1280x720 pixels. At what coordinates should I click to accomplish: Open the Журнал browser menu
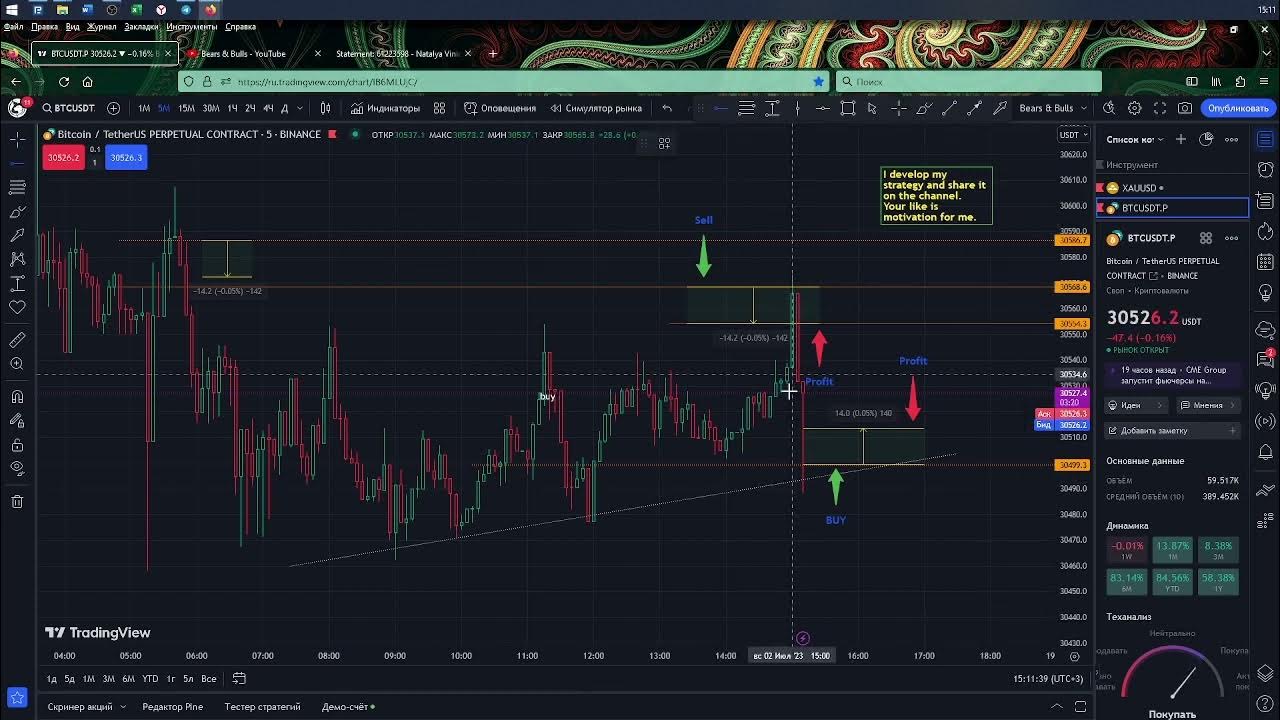coord(101,27)
